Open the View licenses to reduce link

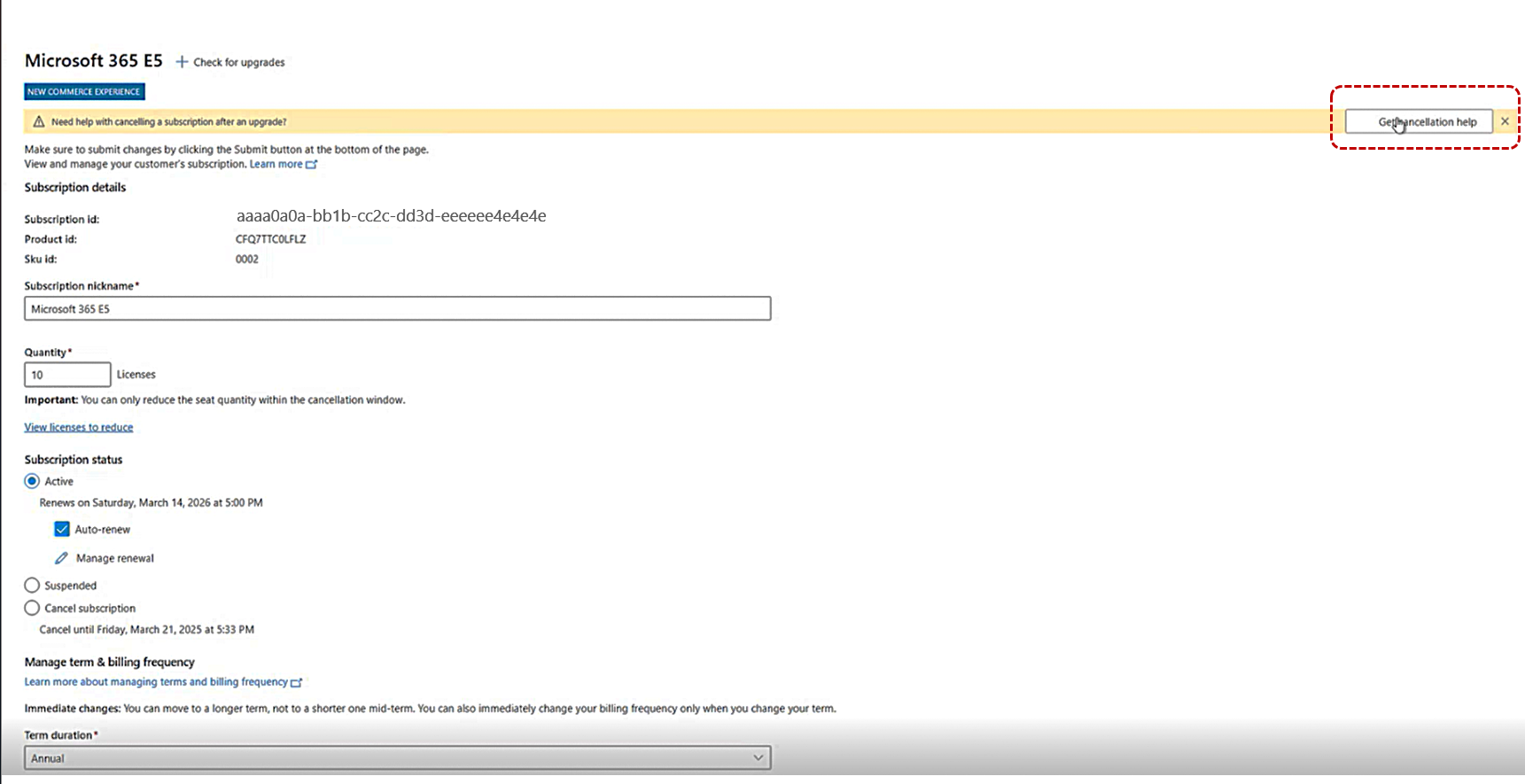click(x=79, y=427)
